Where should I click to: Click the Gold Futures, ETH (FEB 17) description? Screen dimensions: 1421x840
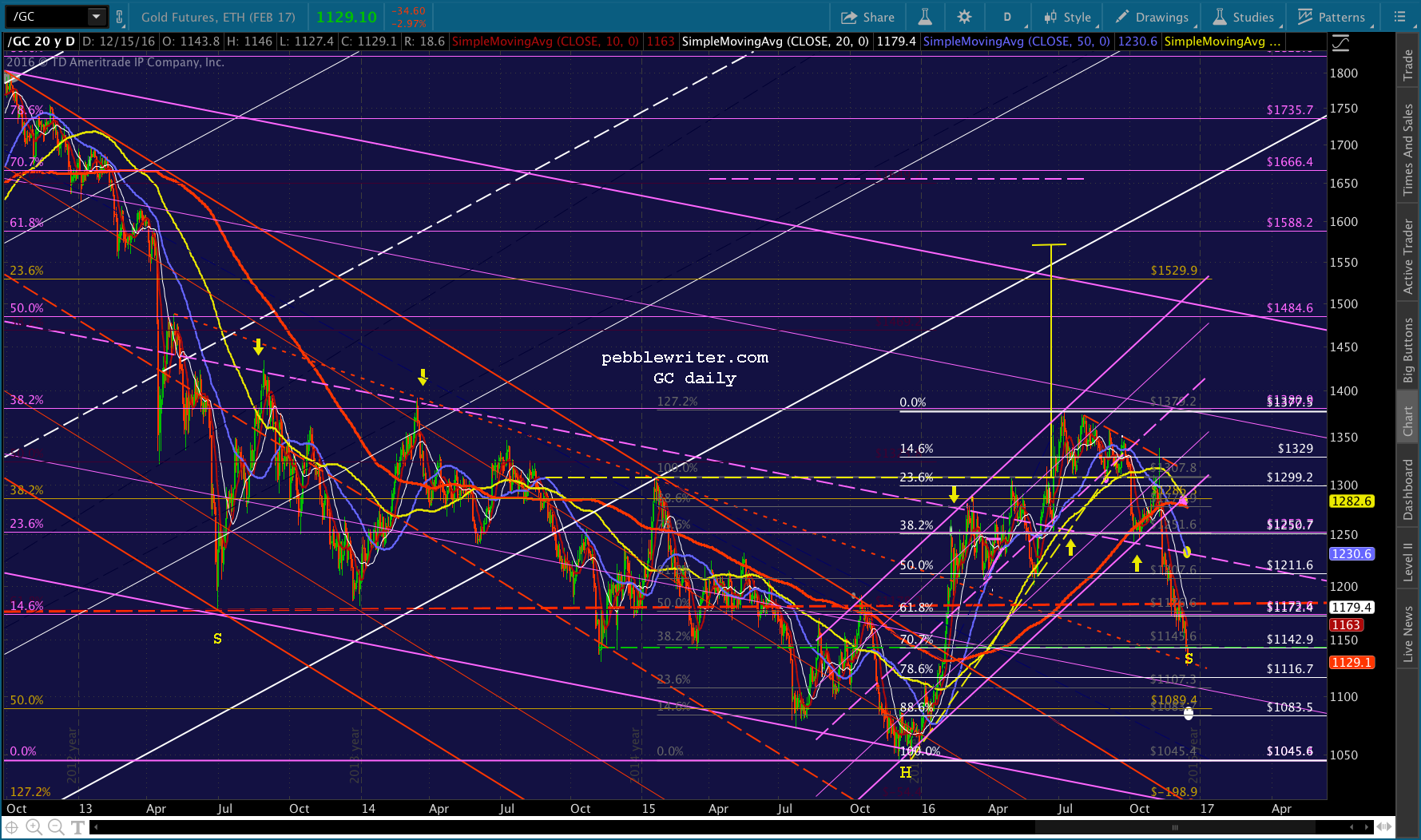pyautogui.click(x=218, y=17)
